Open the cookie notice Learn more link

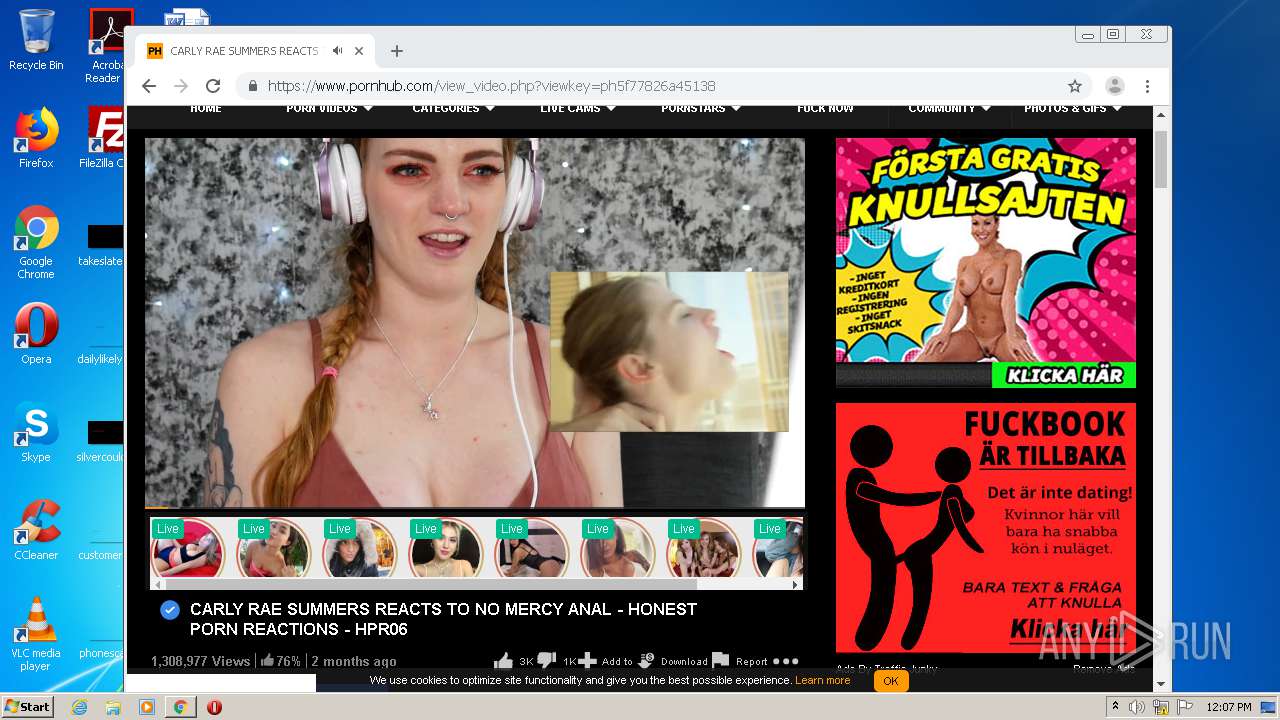point(822,681)
